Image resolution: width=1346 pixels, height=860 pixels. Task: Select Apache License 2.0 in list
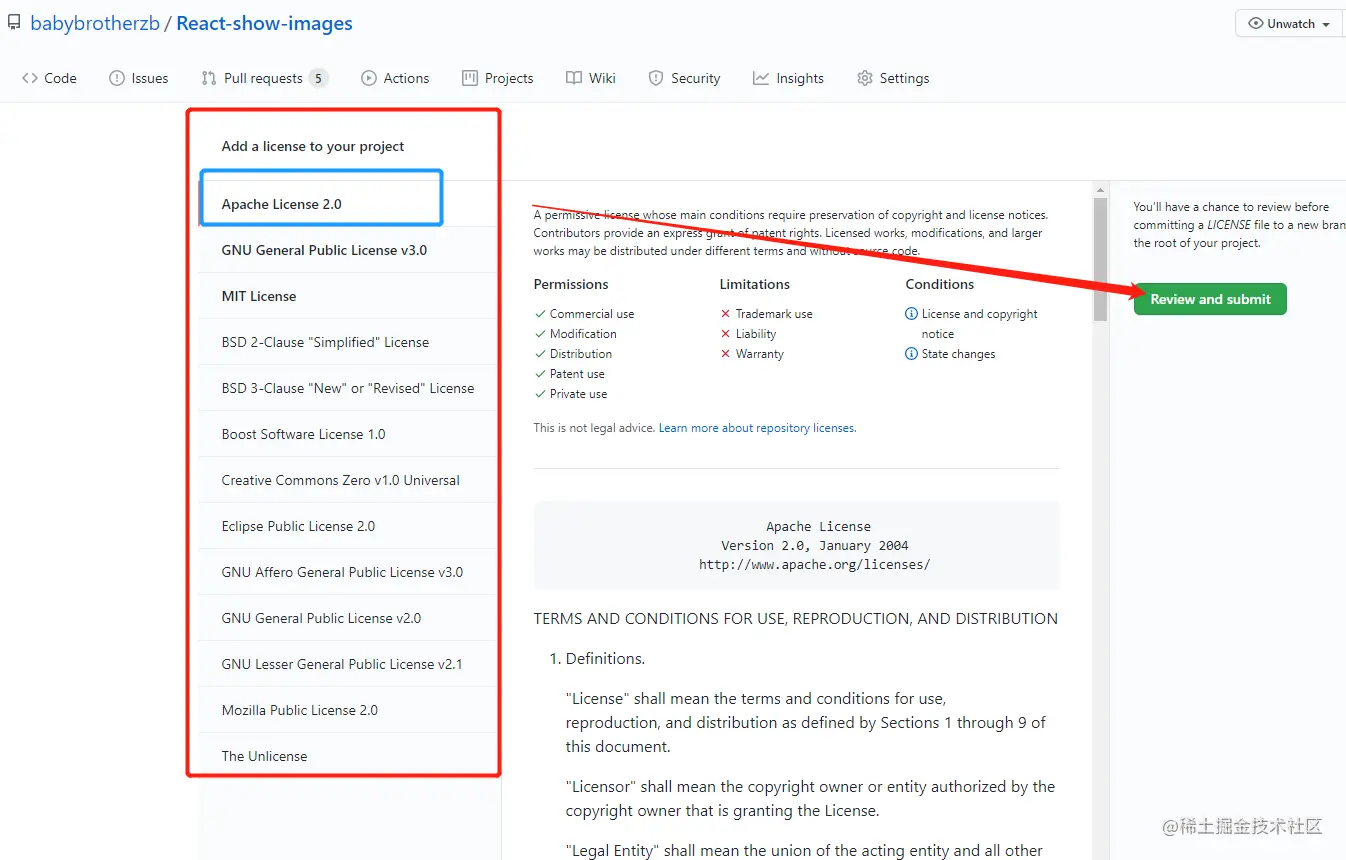coord(348,204)
